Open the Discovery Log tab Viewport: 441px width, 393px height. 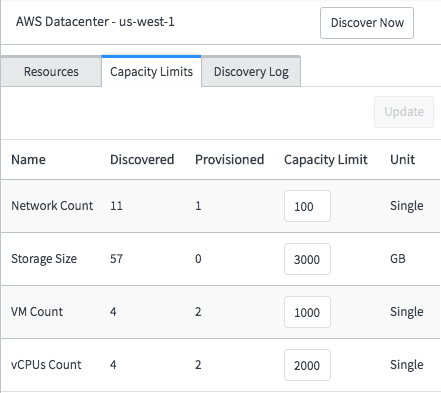251,72
